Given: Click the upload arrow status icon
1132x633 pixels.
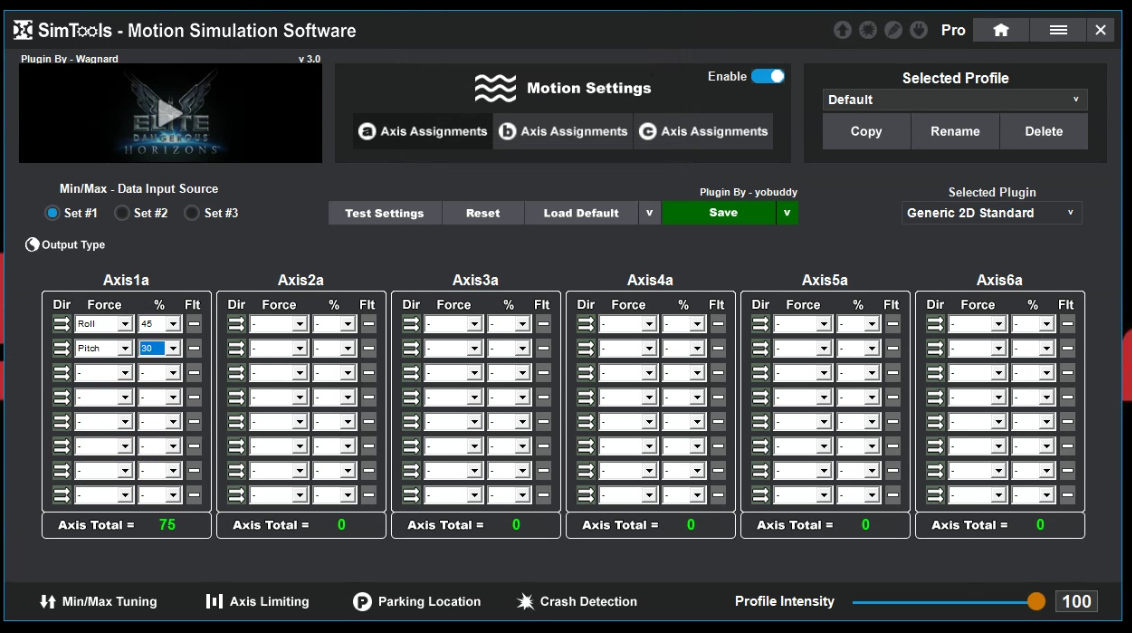Looking at the screenshot, I should pyautogui.click(x=843, y=30).
